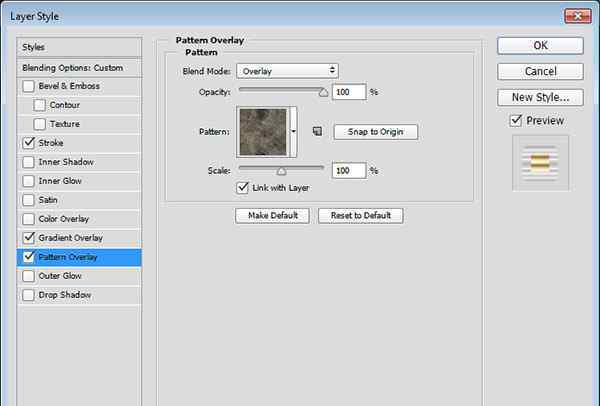Select the Color Overlay row label
This screenshot has height=406, width=600.
pos(64,219)
